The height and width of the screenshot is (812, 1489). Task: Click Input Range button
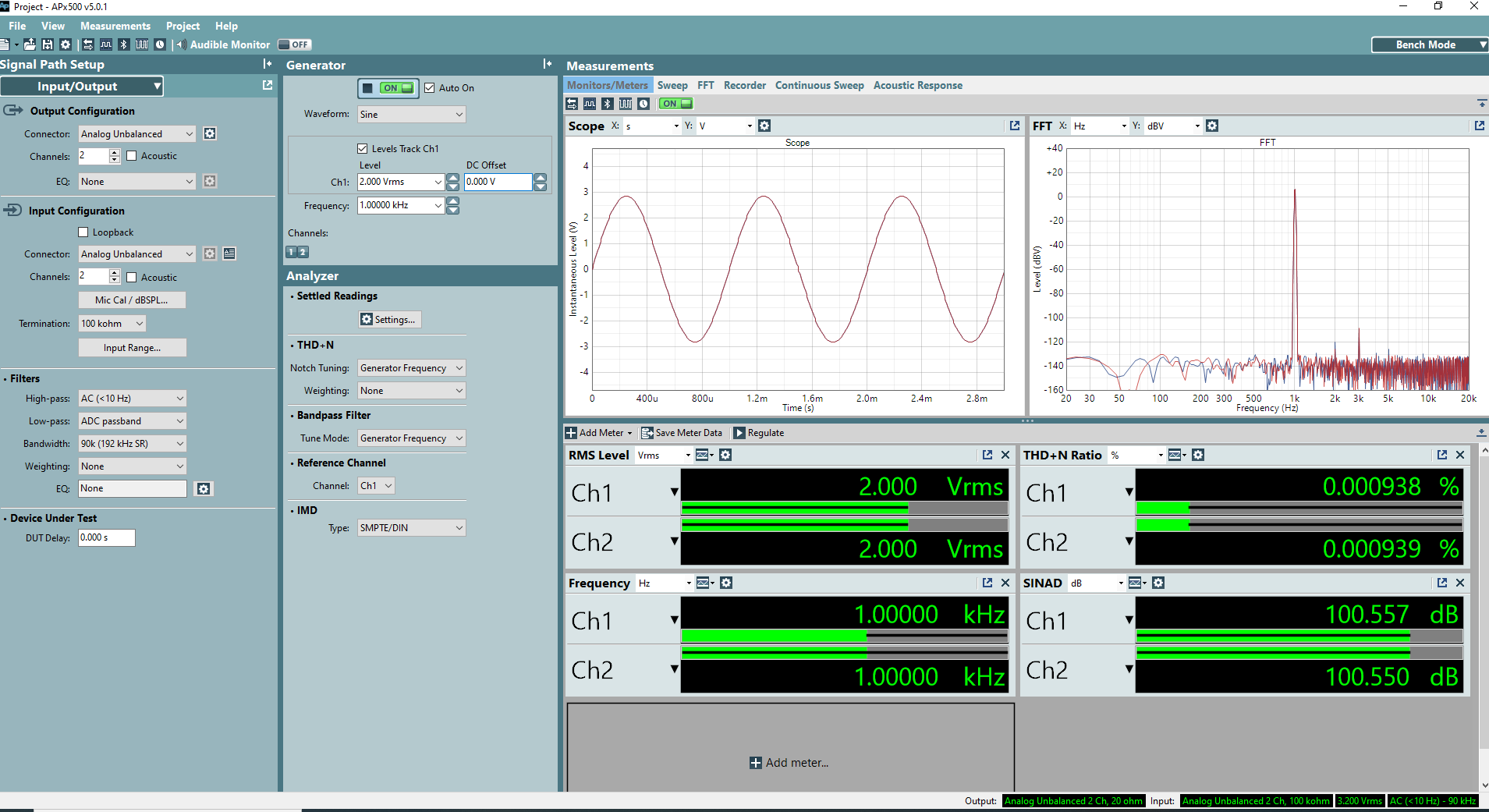[132, 347]
